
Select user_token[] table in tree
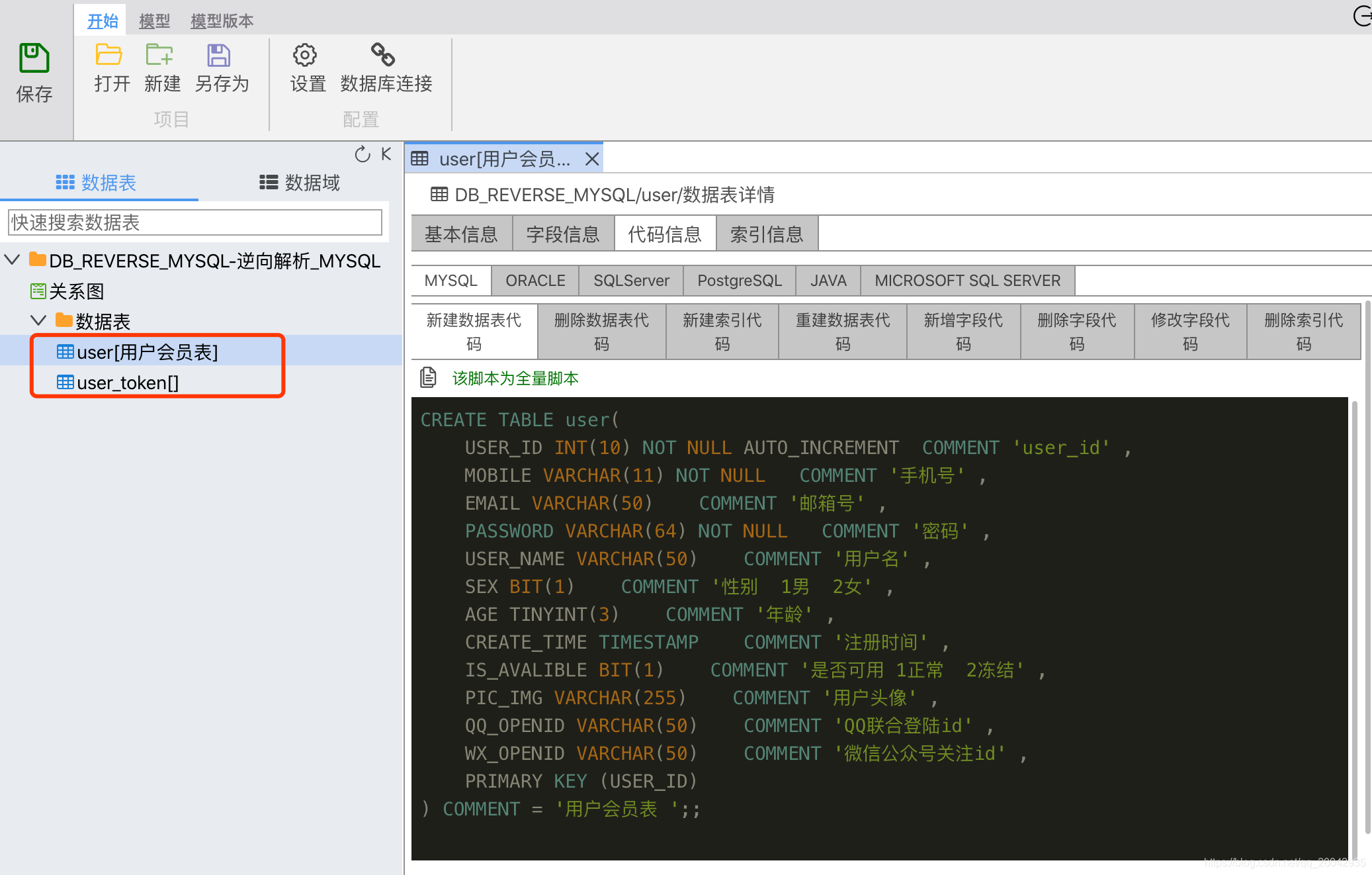pos(127,383)
